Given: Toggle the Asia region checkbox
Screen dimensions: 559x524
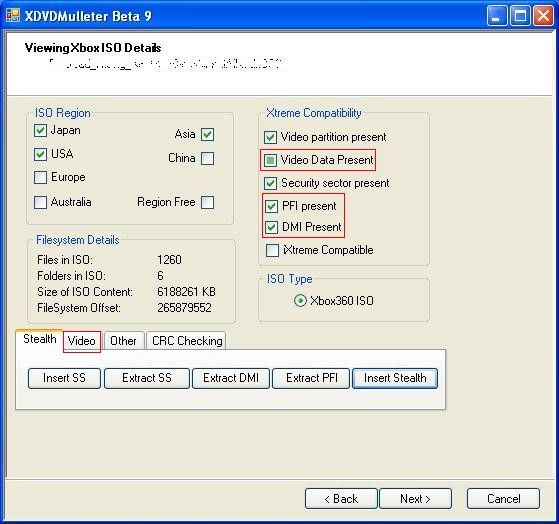Looking at the screenshot, I should coord(207,135).
